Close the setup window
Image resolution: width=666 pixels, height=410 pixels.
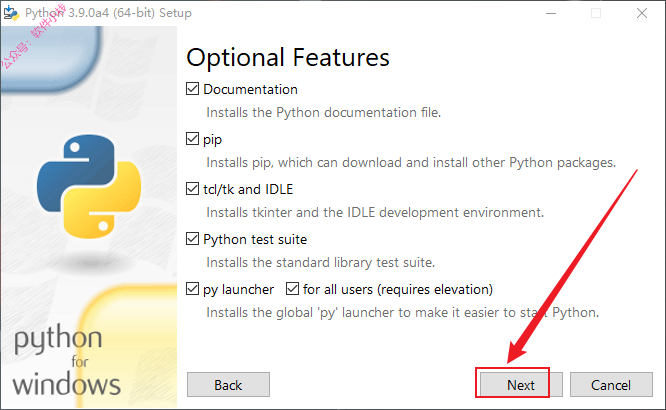click(642, 13)
